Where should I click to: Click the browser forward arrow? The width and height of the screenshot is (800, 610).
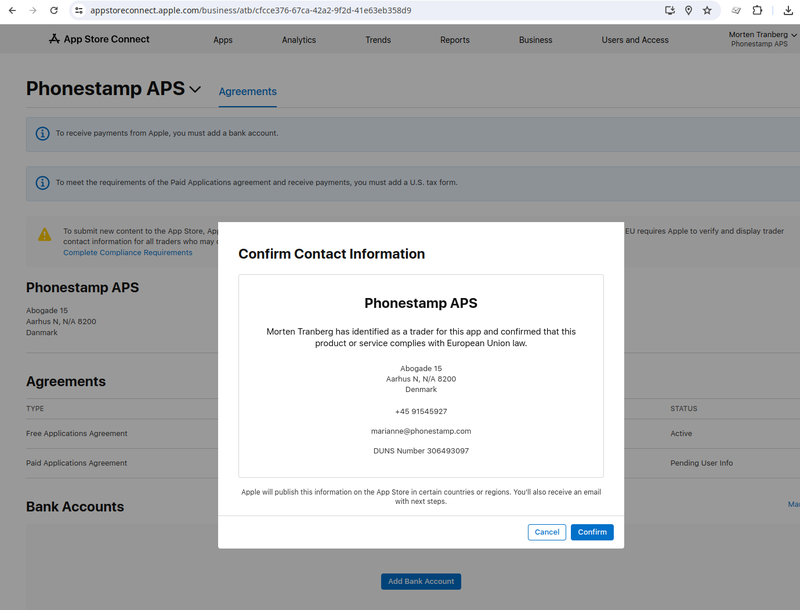[33, 10]
